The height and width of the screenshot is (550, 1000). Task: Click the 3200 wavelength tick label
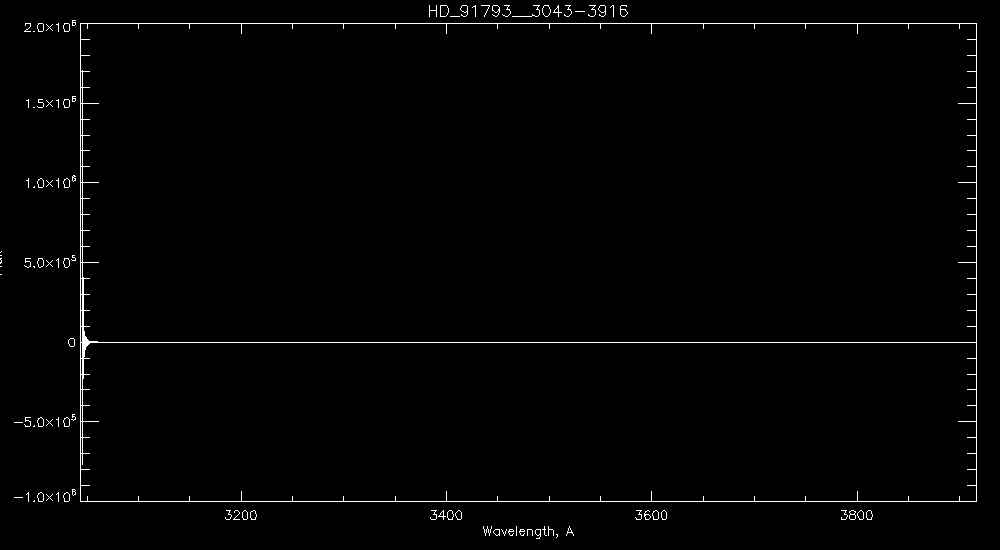[x=241, y=515]
